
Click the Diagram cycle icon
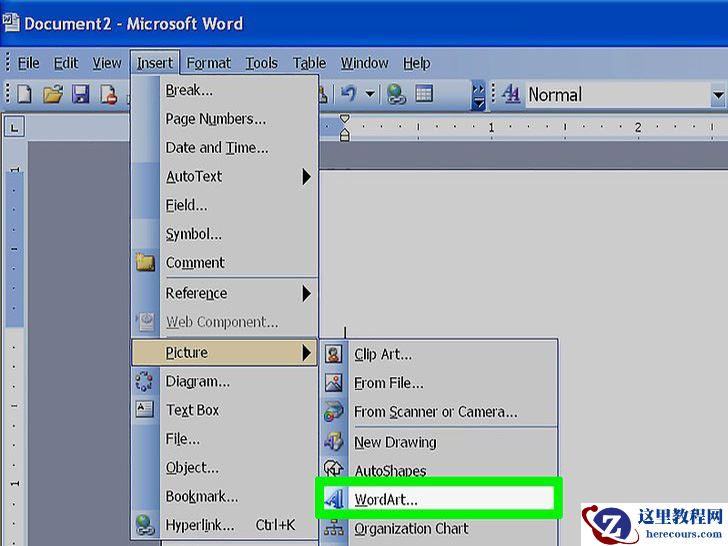click(x=144, y=381)
